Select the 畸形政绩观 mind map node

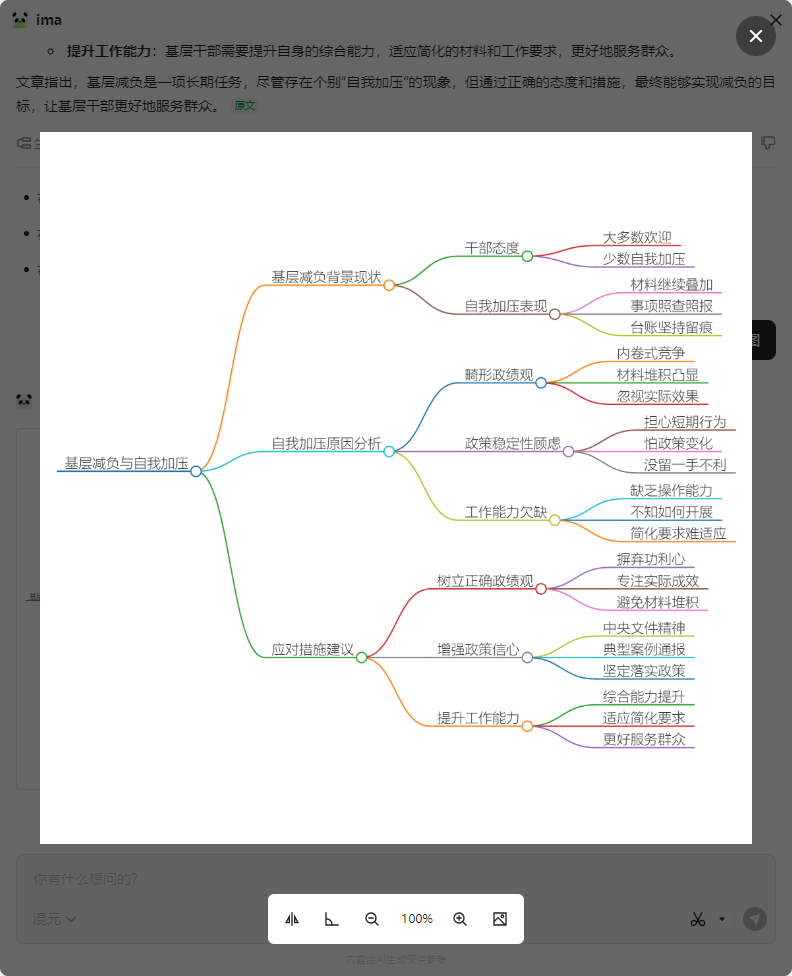pyautogui.click(x=498, y=375)
